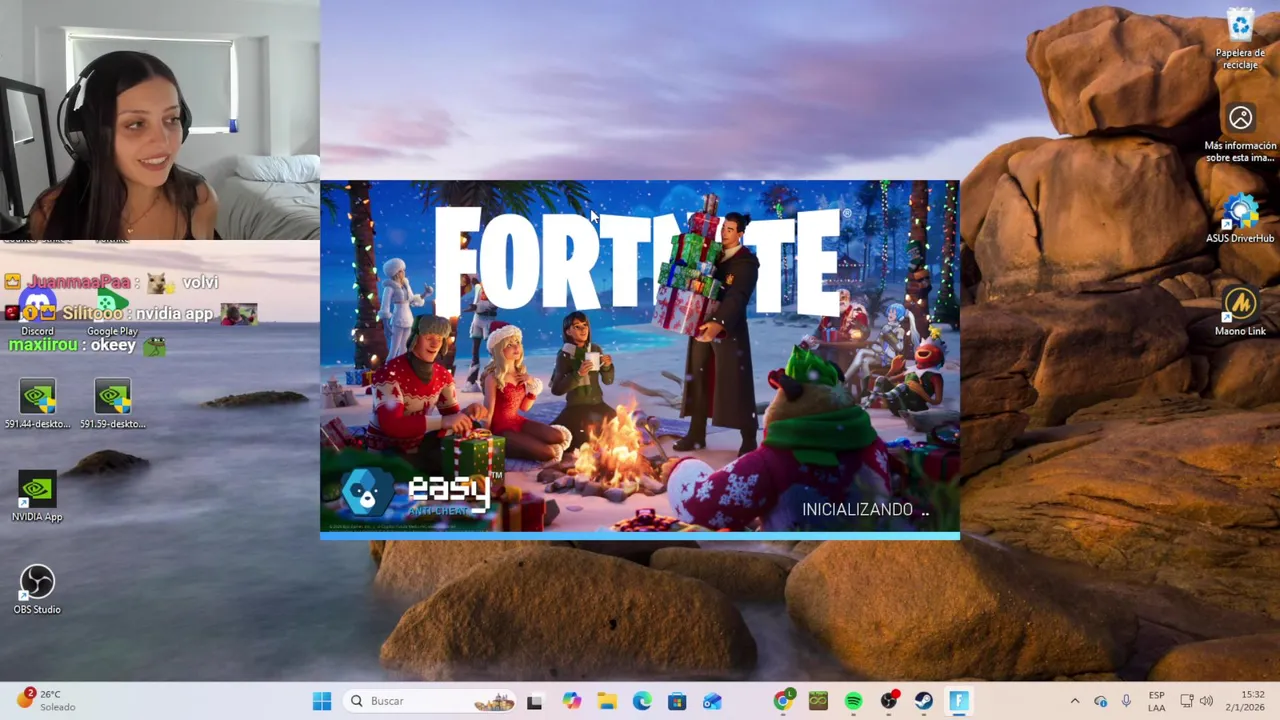Open the Discord desktop shortcut
The image size is (1280, 720).
(x=37, y=313)
